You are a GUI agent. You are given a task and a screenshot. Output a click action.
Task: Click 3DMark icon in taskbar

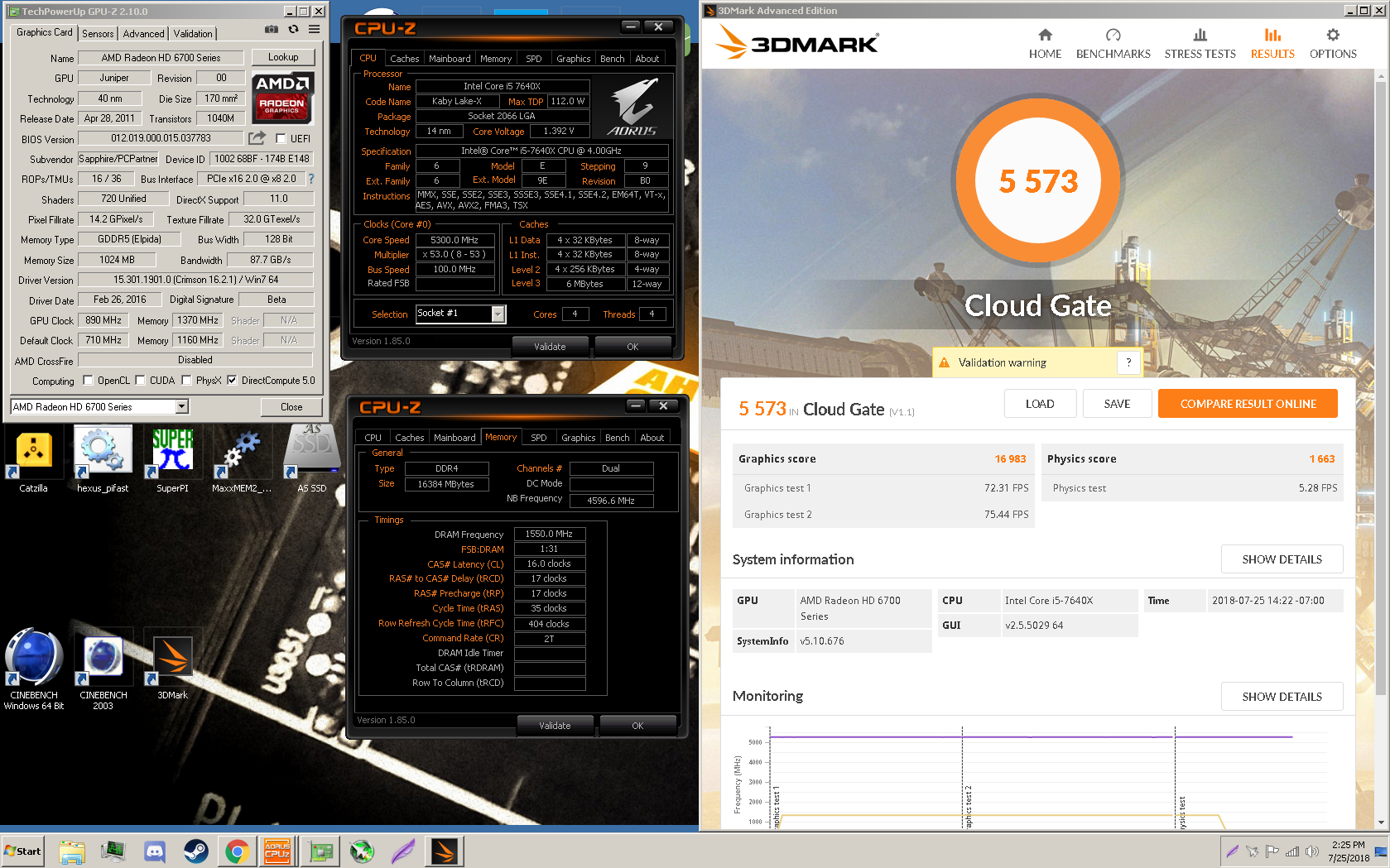(445, 851)
